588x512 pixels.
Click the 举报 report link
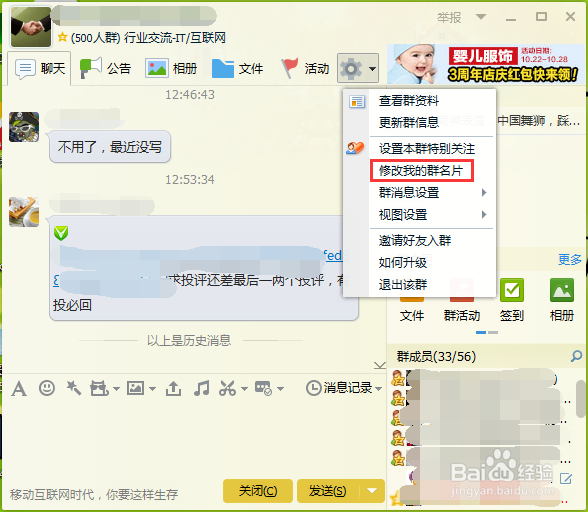(449, 17)
